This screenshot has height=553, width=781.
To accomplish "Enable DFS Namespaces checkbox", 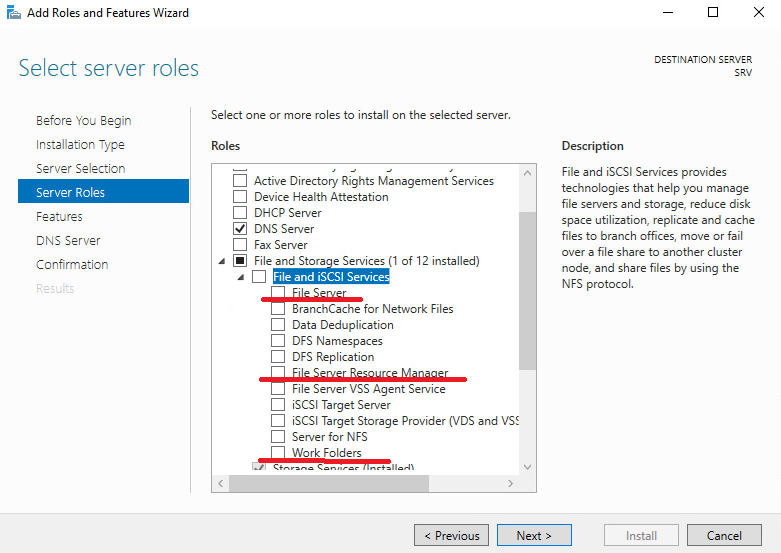I will click(x=278, y=340).
